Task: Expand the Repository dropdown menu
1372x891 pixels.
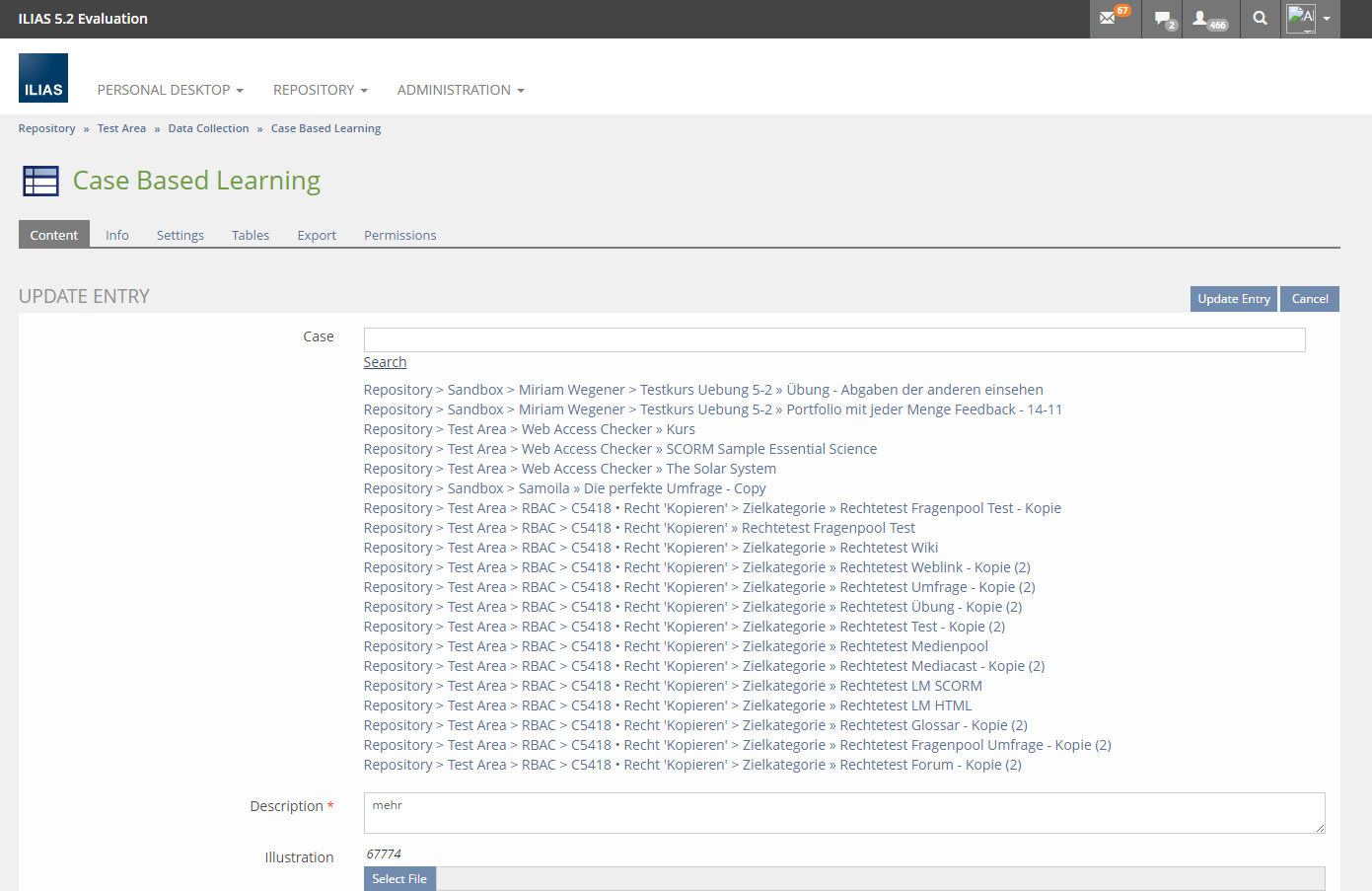Action: tap(320, 90)
